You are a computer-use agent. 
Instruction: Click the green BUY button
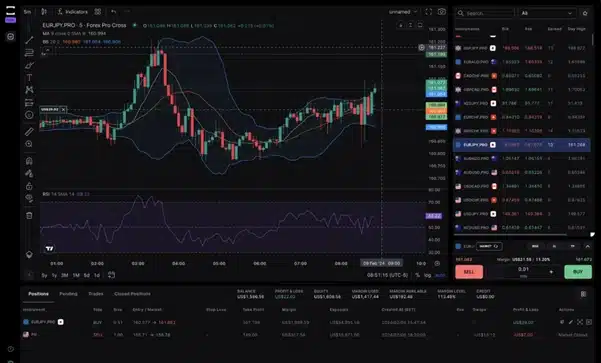[x=578, y=272]
